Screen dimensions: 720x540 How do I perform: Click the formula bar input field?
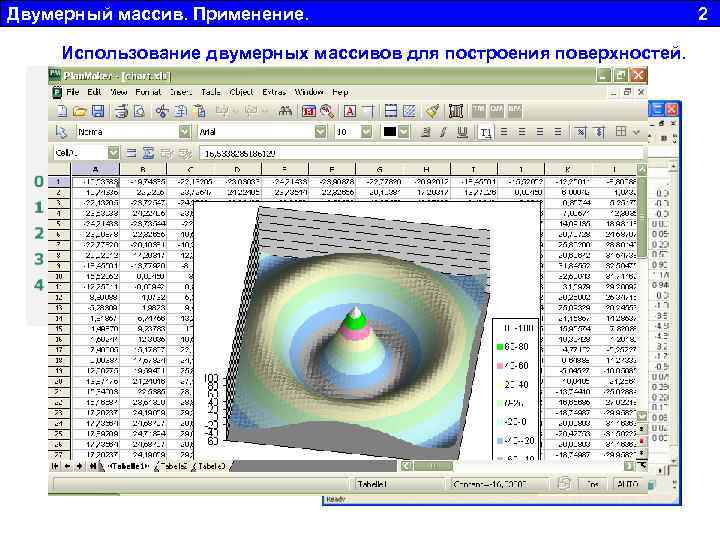422,153
